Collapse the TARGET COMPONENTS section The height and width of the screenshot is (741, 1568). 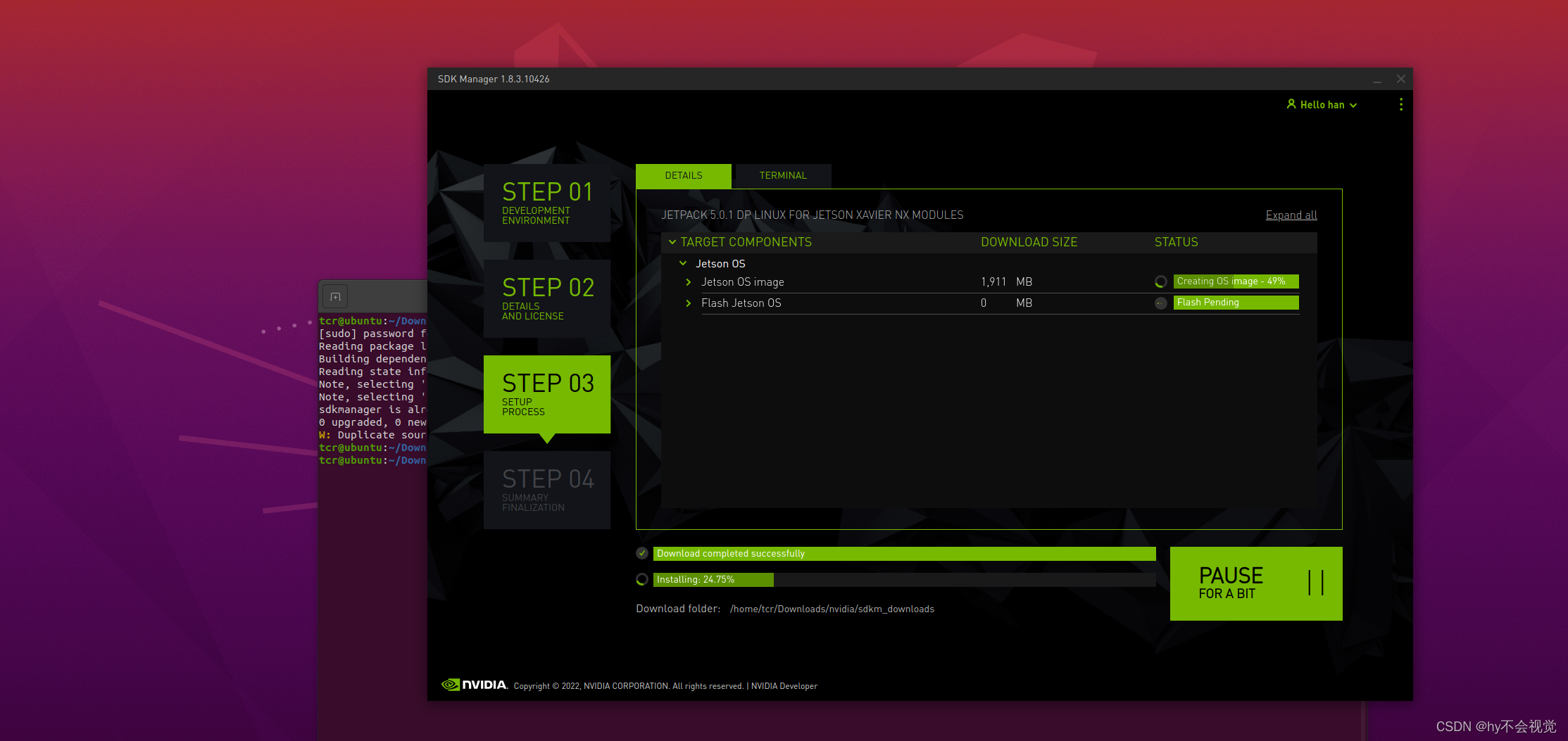click(x=672, y=242)
